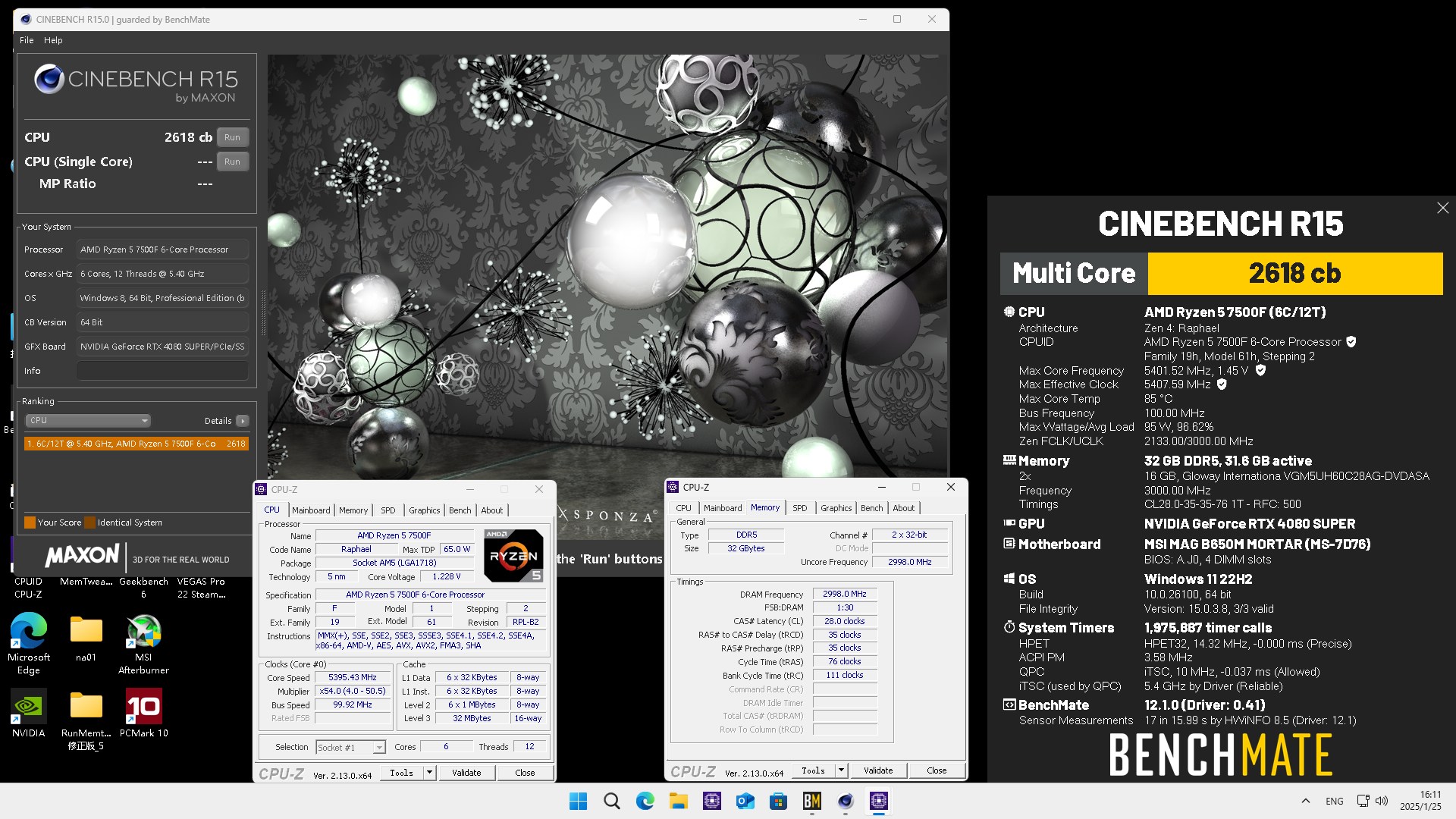This screenshot has height=819, width=1456.
Task: Click the Core Speed 5395.43 MHz value
Action: coord(353,677)
